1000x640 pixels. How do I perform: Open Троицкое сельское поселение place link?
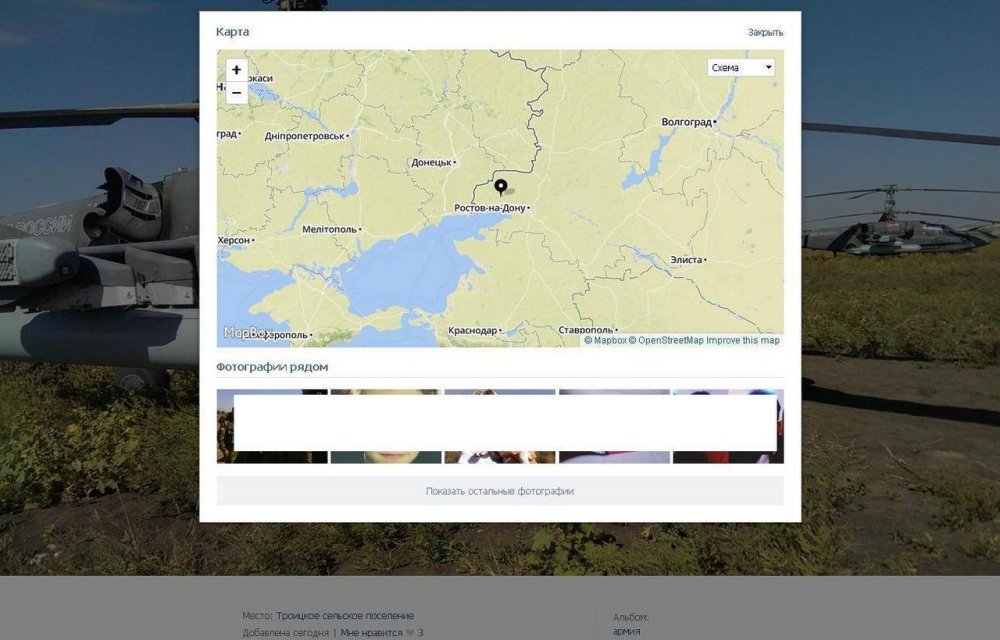tap(345, 616)
